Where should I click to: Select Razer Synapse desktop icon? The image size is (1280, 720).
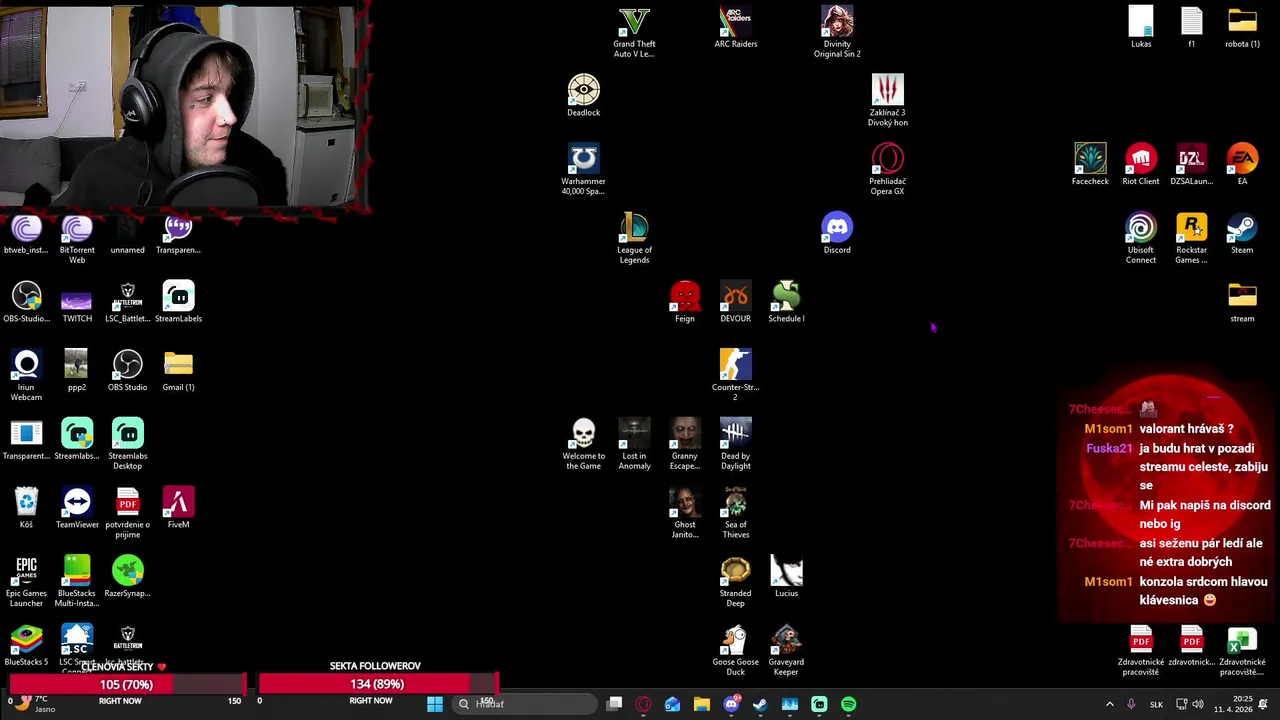(x=127, y=577)
